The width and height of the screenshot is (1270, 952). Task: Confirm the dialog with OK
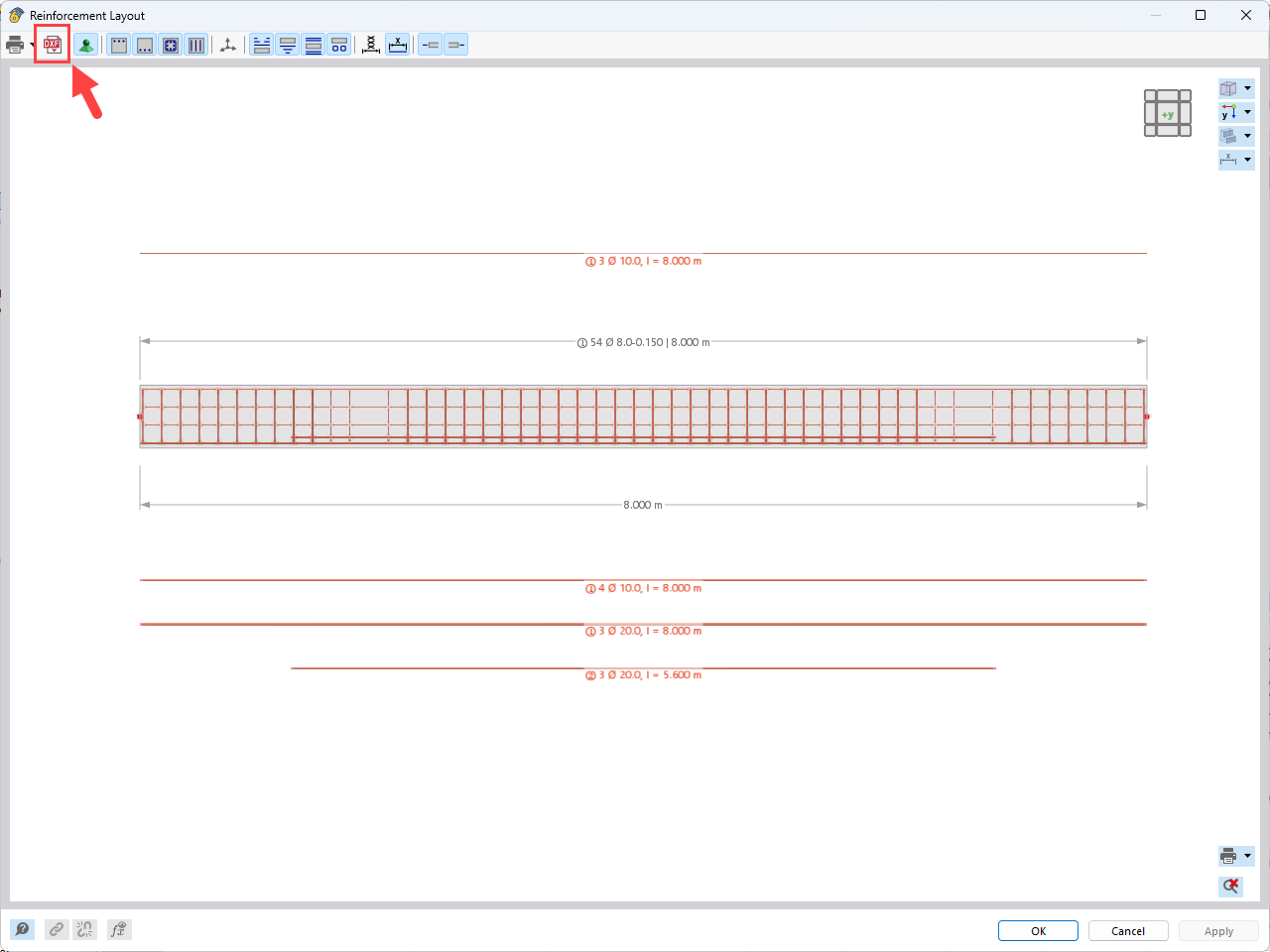[1038, 930]
